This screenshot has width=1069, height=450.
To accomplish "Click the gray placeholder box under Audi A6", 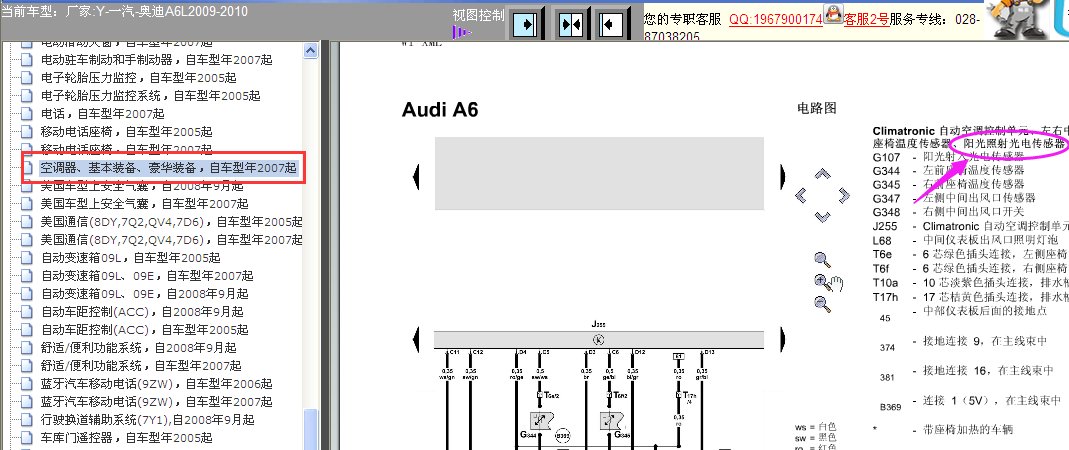I will 599,173.
